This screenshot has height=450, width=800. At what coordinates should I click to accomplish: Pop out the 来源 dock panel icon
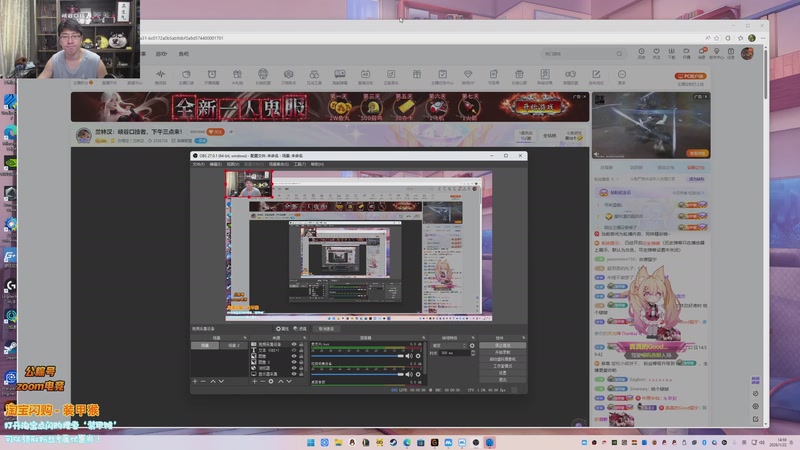(x=305, y=338)
